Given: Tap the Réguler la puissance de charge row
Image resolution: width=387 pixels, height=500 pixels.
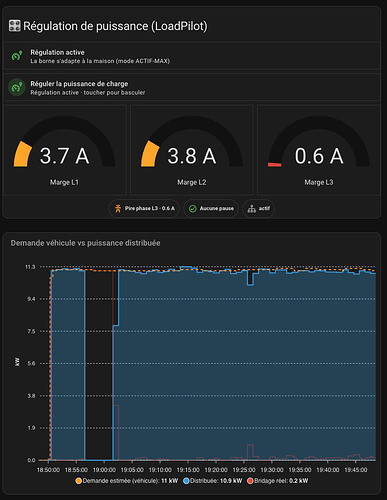Looking at the screenshot, I should coord(192,87).
